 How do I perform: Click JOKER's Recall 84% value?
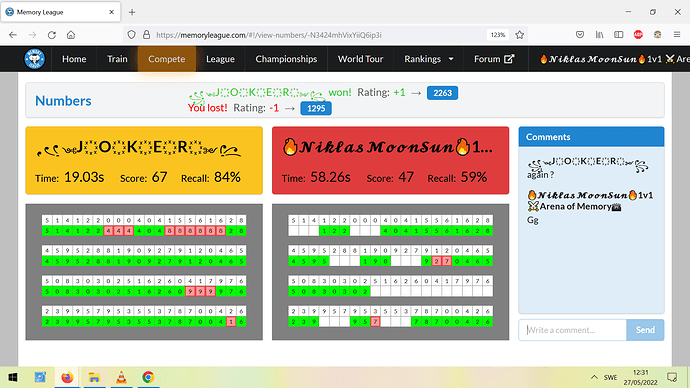pos(227,177)
